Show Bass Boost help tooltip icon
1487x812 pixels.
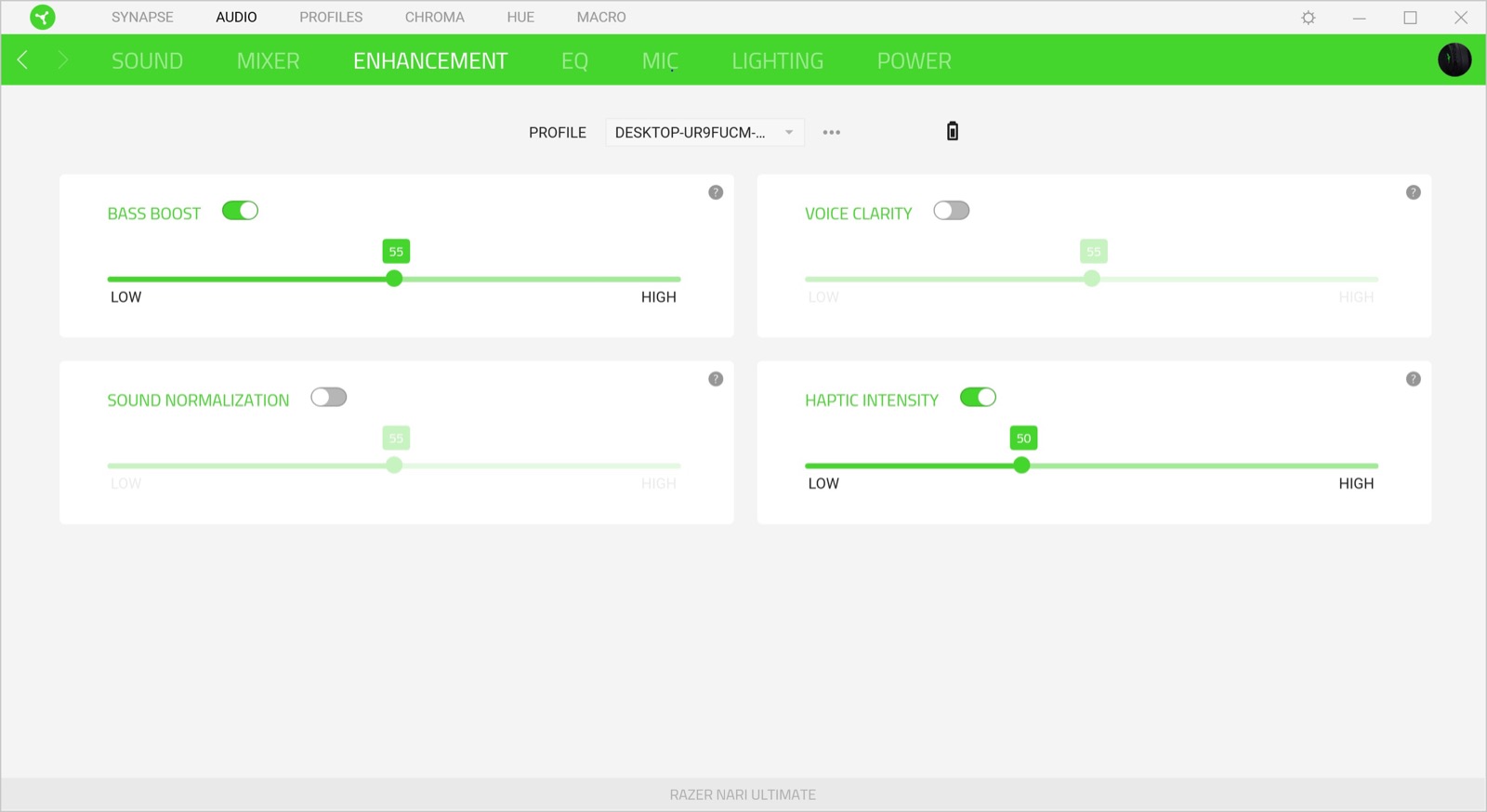click(716, 192)
